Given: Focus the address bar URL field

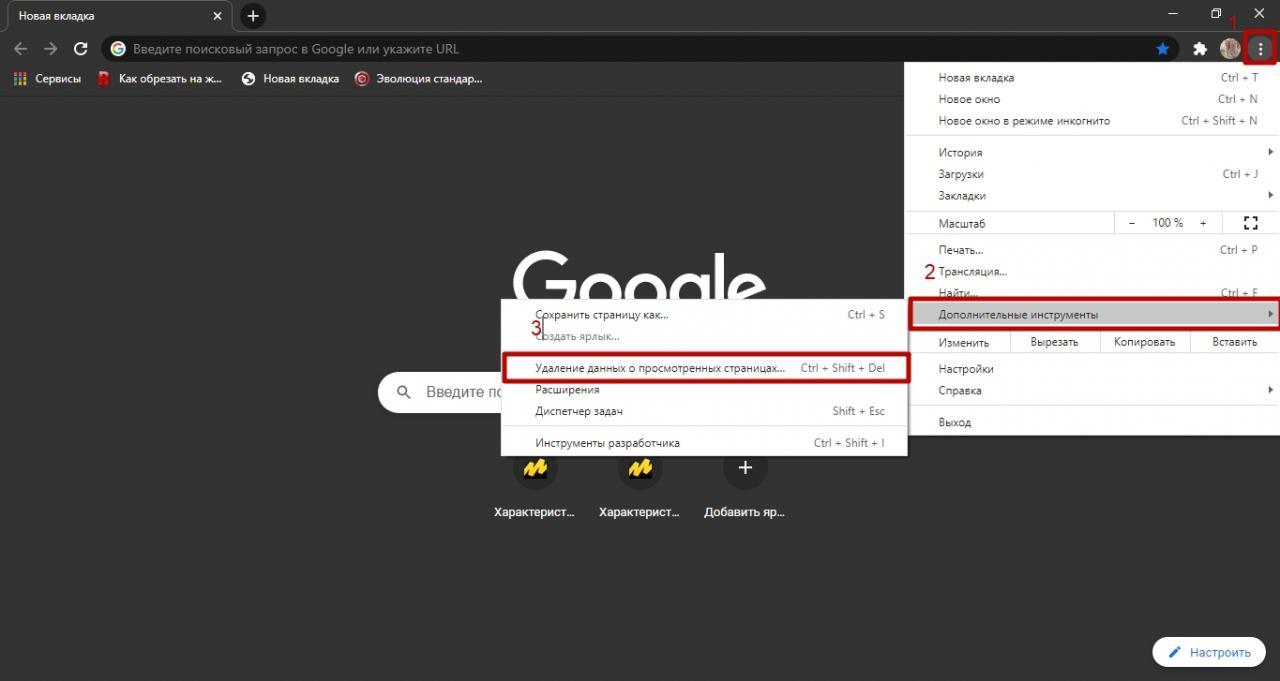Looking at the screenshot, I should point(640,49).
